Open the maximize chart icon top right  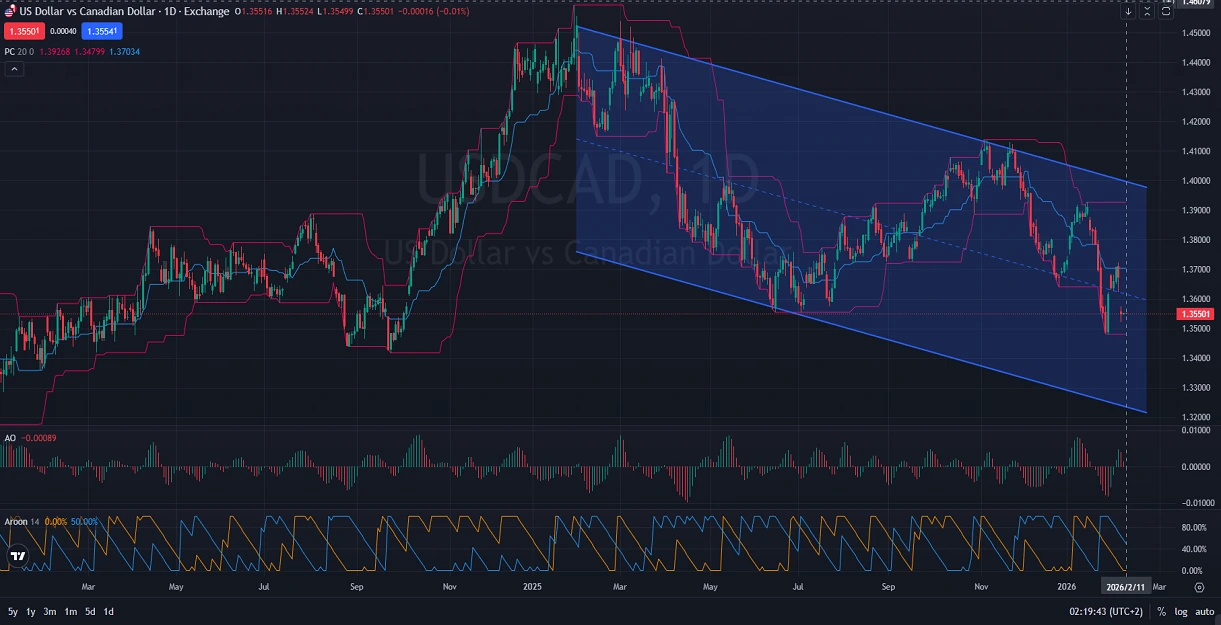coord(1165,11)
